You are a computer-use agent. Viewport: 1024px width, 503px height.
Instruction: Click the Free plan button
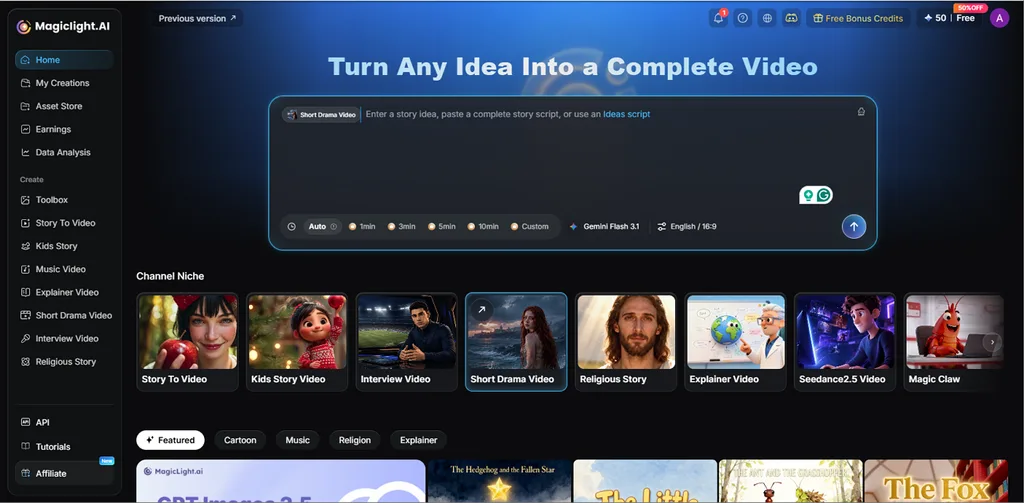click(x=965, y=18)
